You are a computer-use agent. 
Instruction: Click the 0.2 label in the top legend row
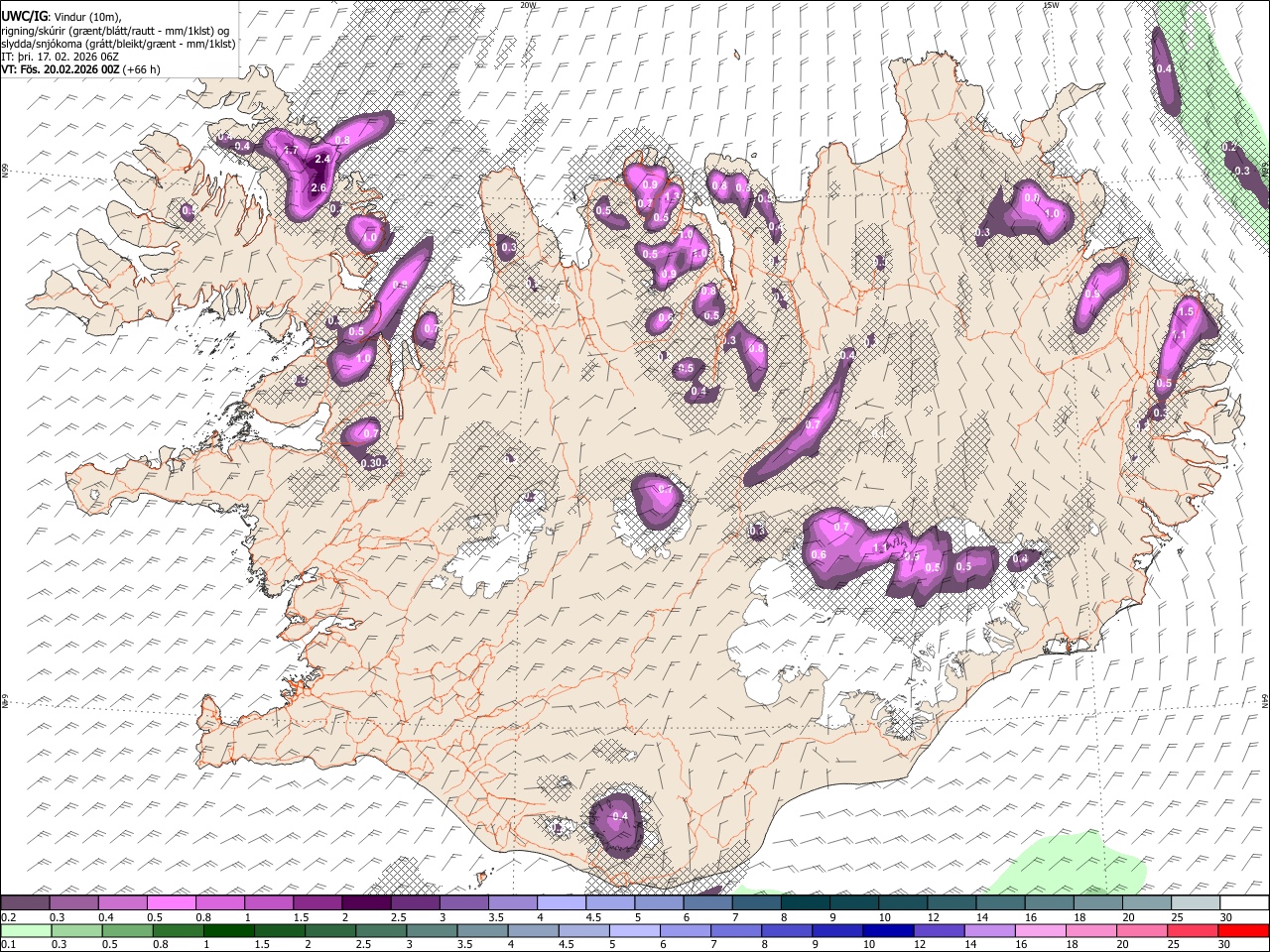8,918
